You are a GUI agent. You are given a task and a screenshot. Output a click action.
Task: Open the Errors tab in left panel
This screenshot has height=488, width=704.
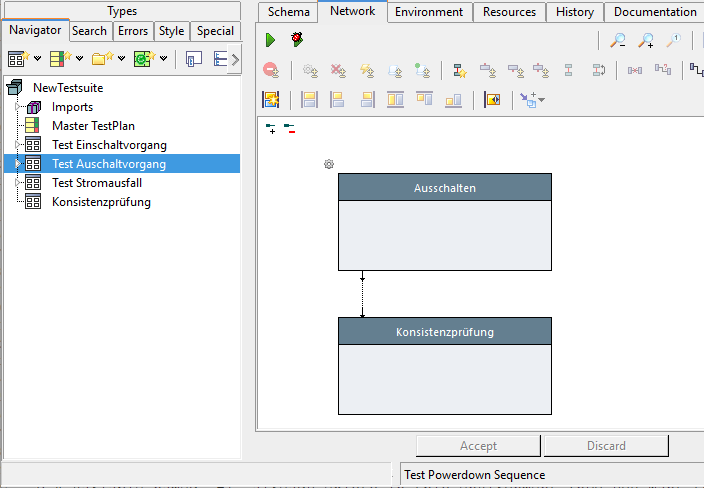tap(133, 31)
